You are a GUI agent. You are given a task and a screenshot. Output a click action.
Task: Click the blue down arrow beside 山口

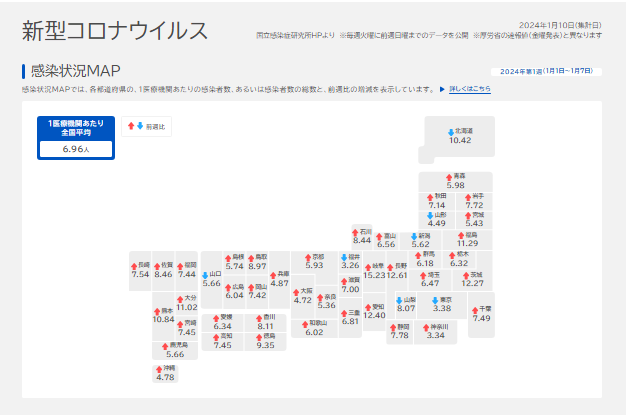(205, 274)
